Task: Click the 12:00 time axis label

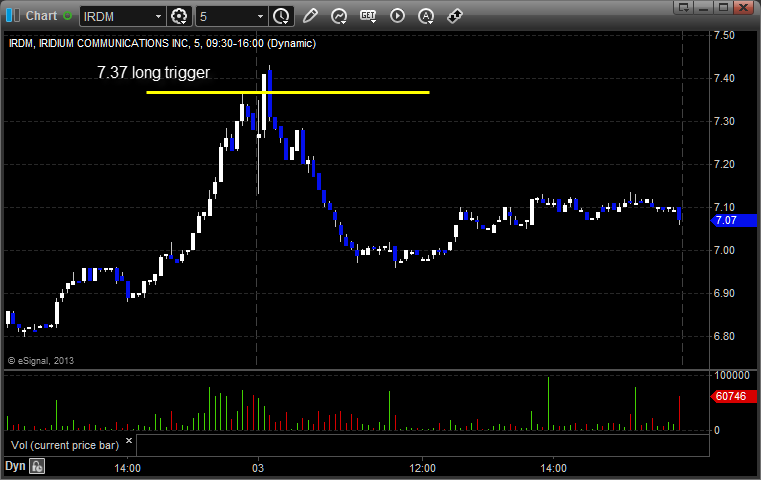Action: 422,468
